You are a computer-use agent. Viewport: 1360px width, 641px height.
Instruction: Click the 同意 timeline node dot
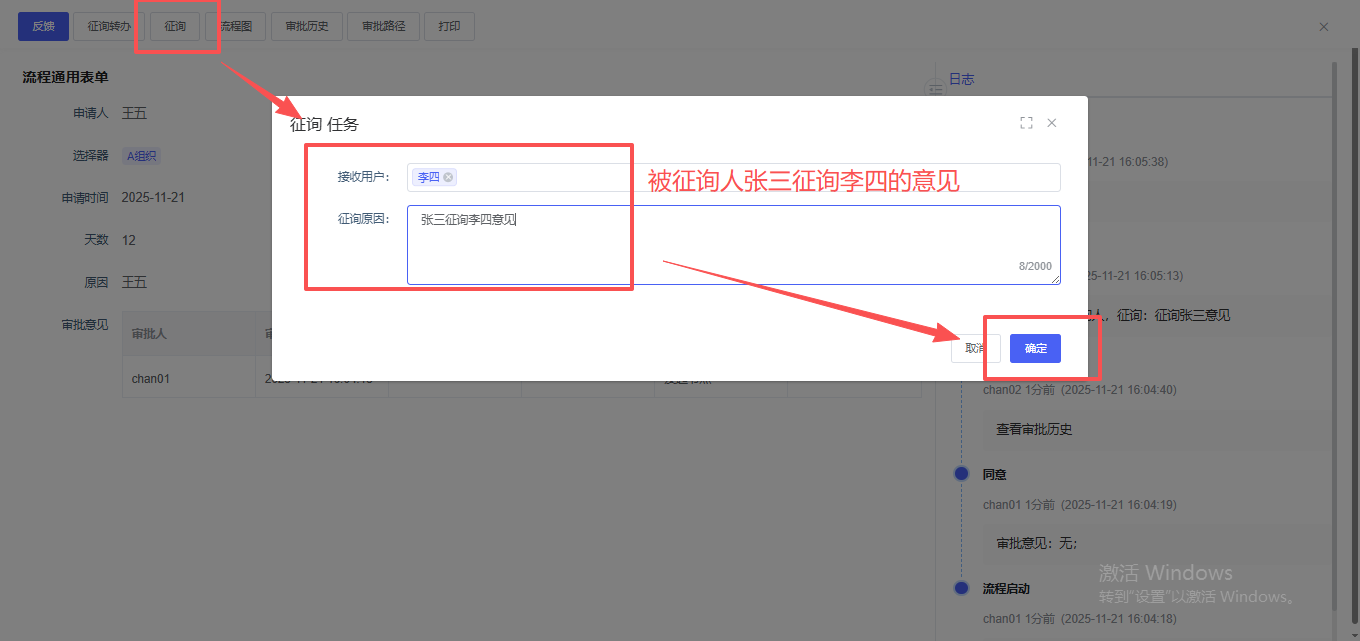tap(961, 474)
